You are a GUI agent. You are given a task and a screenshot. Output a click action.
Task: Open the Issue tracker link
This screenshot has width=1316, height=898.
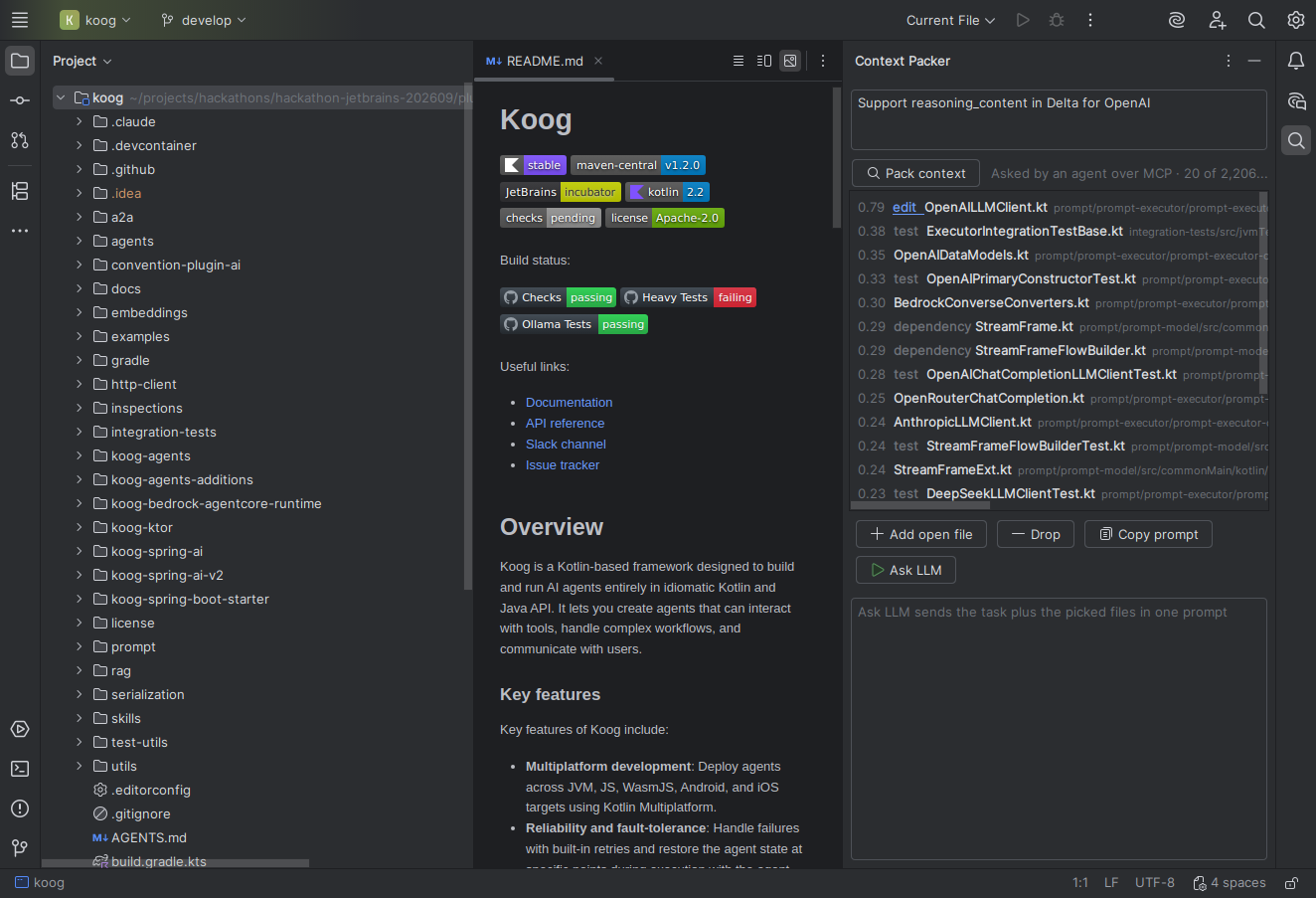click(x=563, y=464)
